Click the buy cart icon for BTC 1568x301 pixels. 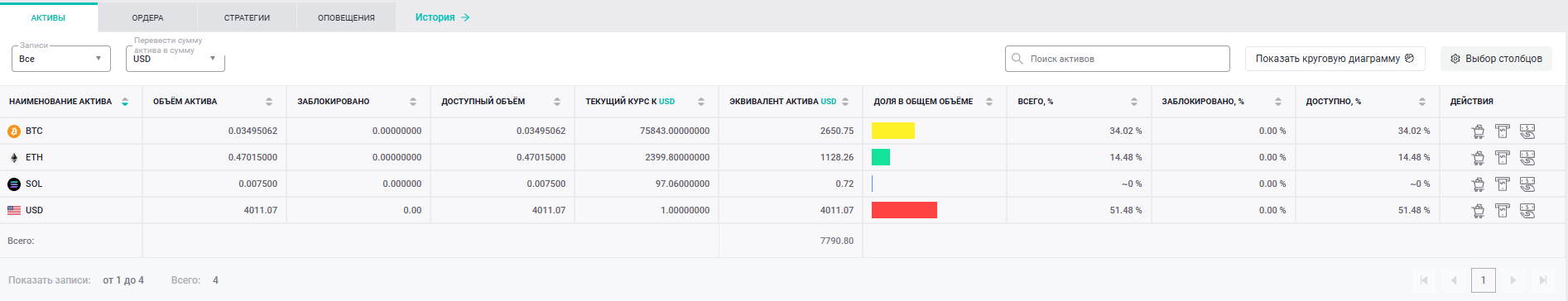(1478, 131)
